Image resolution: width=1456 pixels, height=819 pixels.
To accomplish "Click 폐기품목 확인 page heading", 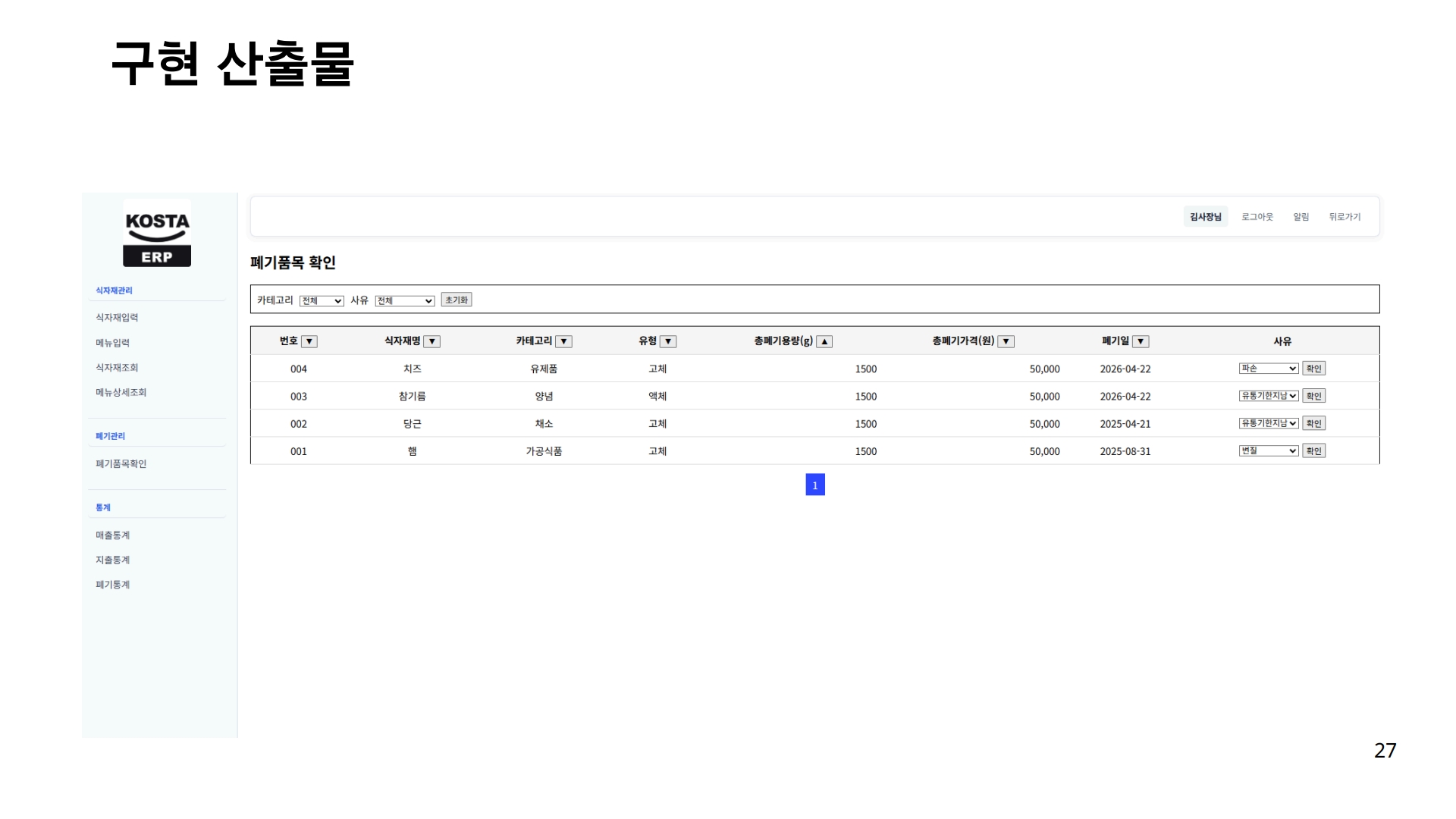I will pyautogui.click(x=293, y=262).
